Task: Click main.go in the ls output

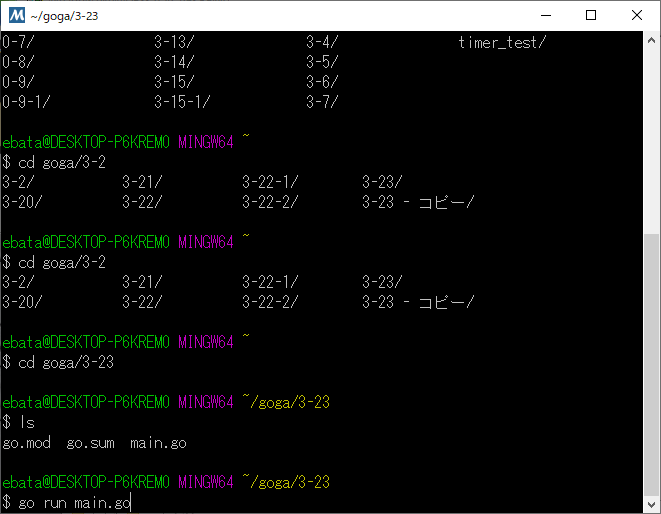Action: click(158, 442)
